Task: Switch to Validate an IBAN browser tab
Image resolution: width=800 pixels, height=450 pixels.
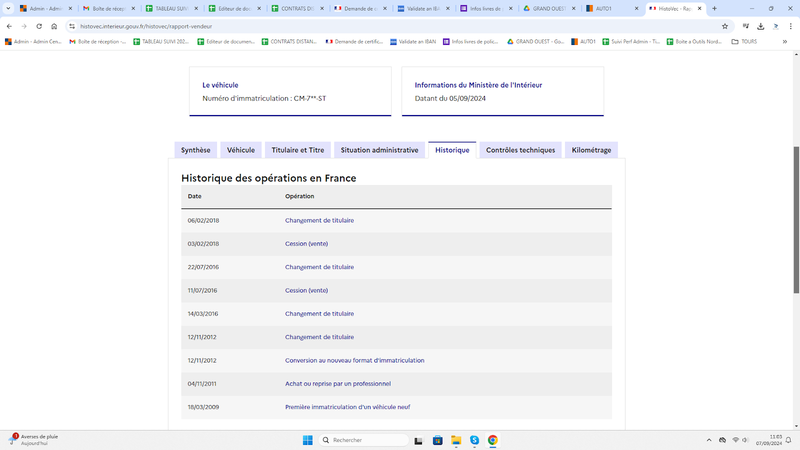Action: point(423,8)
